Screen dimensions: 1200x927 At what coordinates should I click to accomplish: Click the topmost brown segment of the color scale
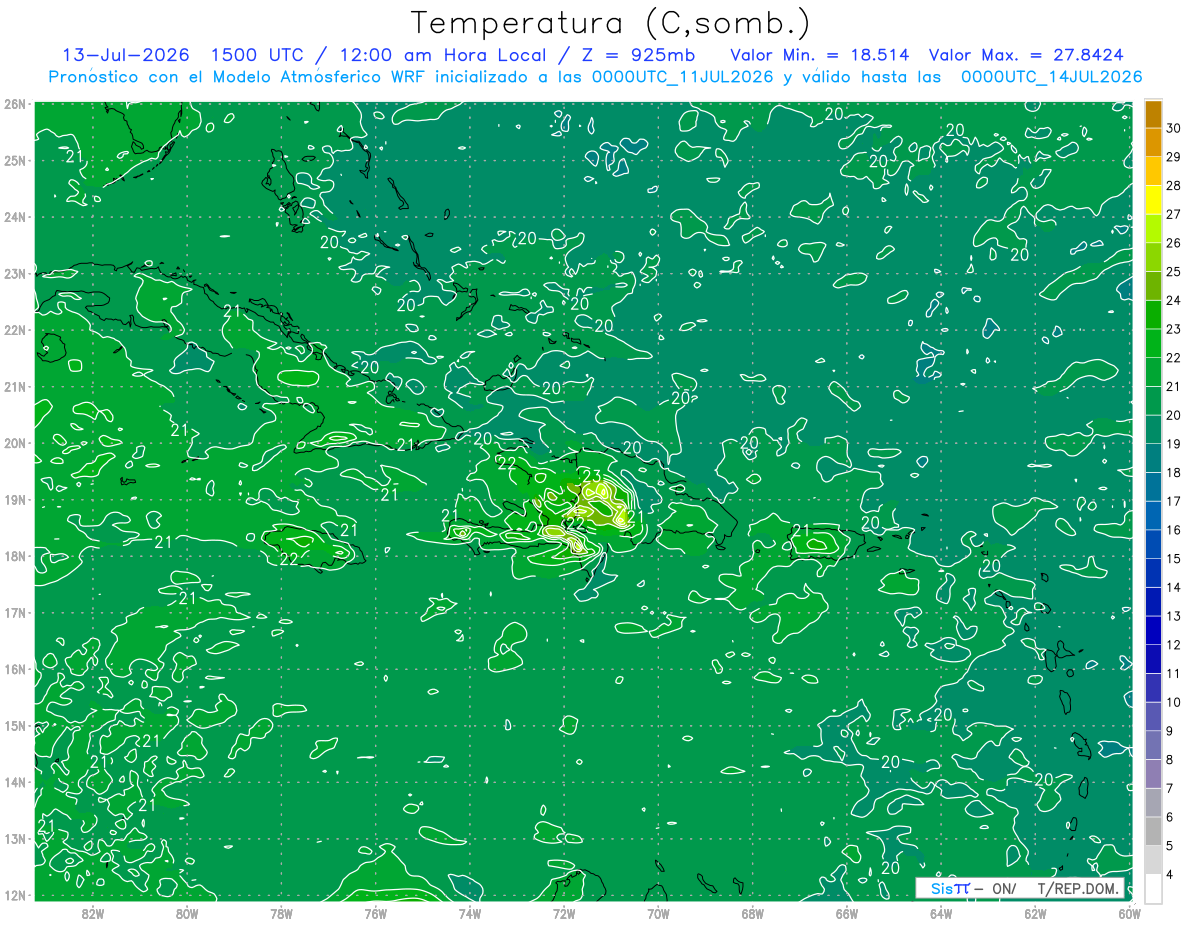tap(1153, 113)
